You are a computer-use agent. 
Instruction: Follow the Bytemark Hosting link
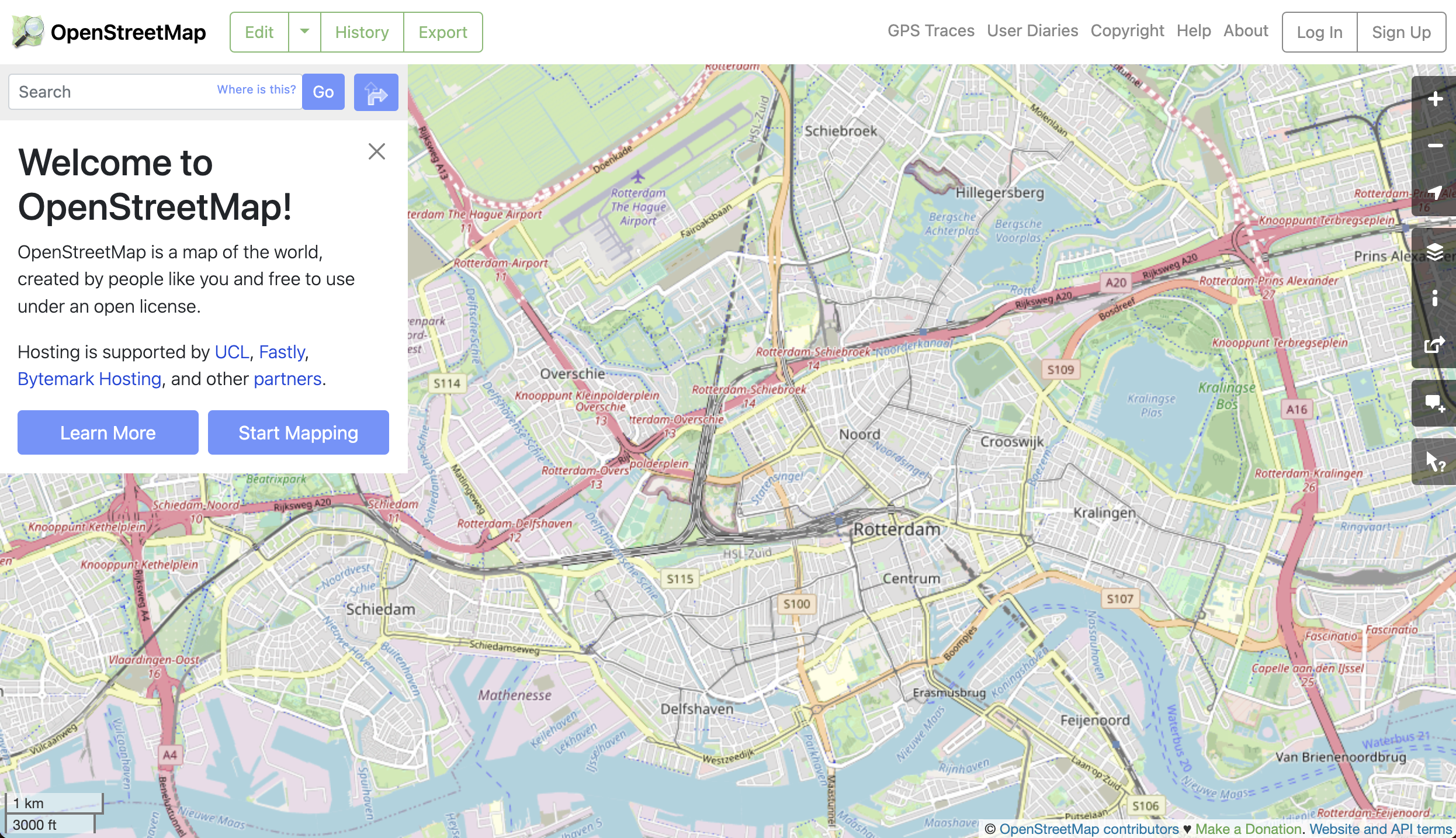[x=89, y=379]
